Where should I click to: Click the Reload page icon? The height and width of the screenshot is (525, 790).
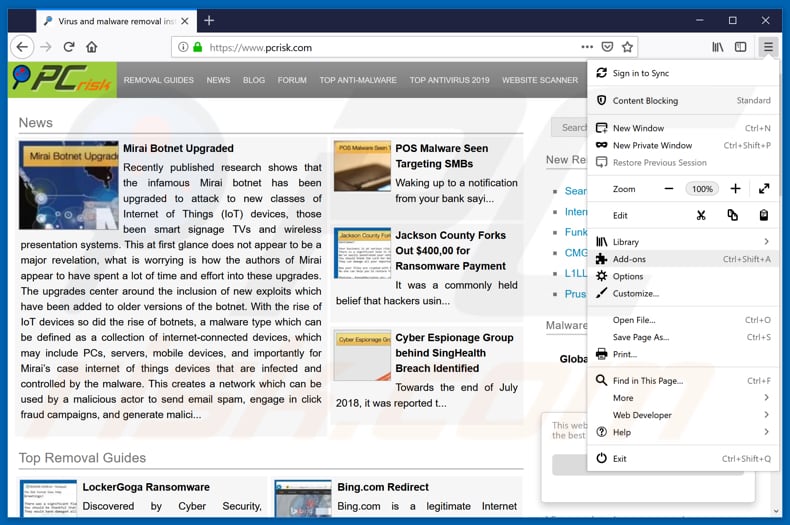click(x=69, y=47)
